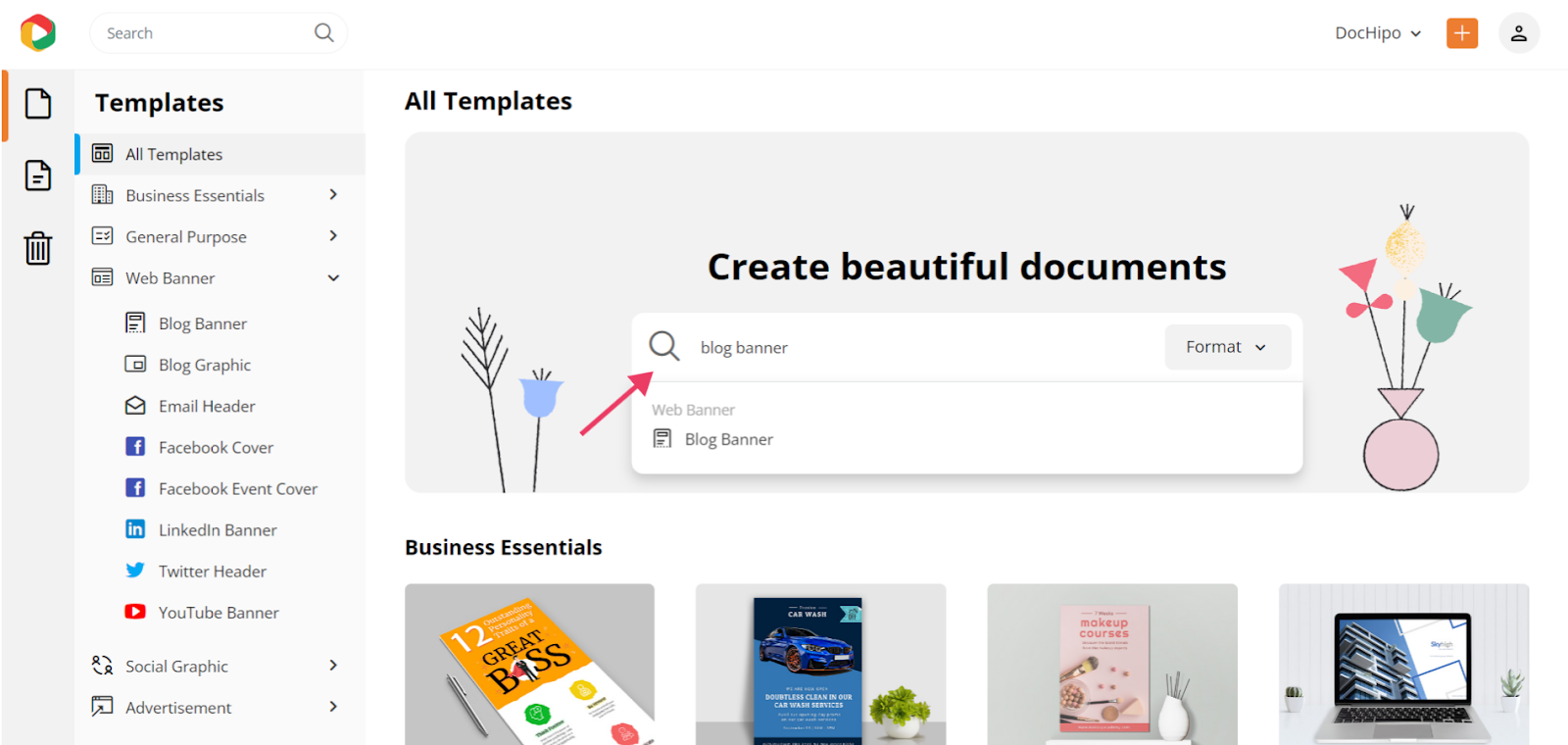The width and height of the screenshot is (1568, 745).
Task: Click the Web Banner category icon
Action: [x=102, y=277]
